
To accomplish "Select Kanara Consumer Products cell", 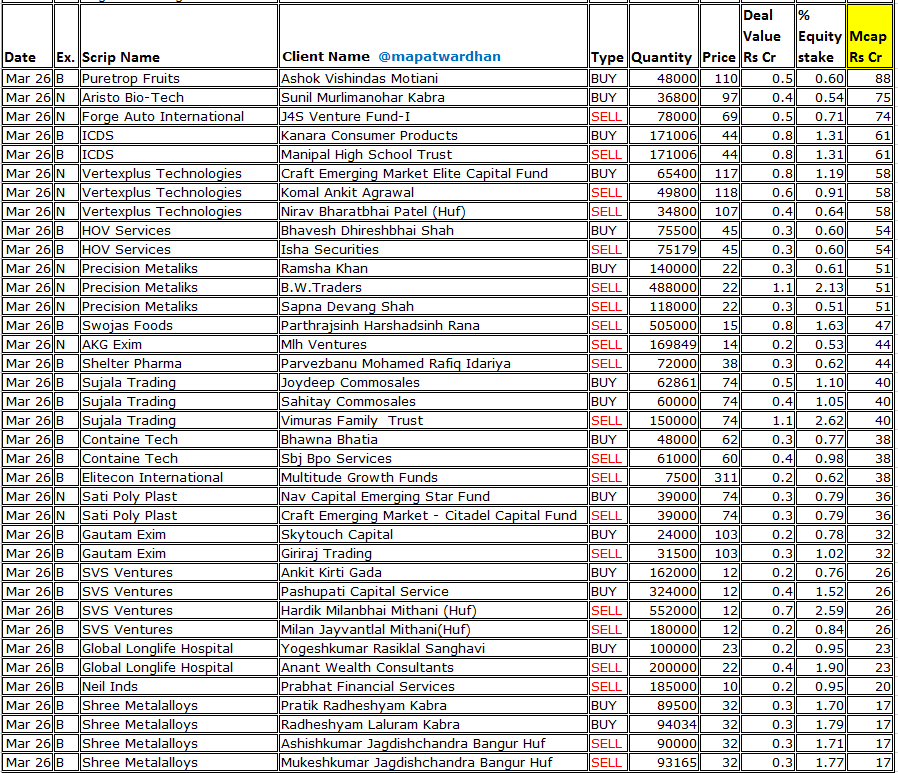I will click(x=433, y=135).
